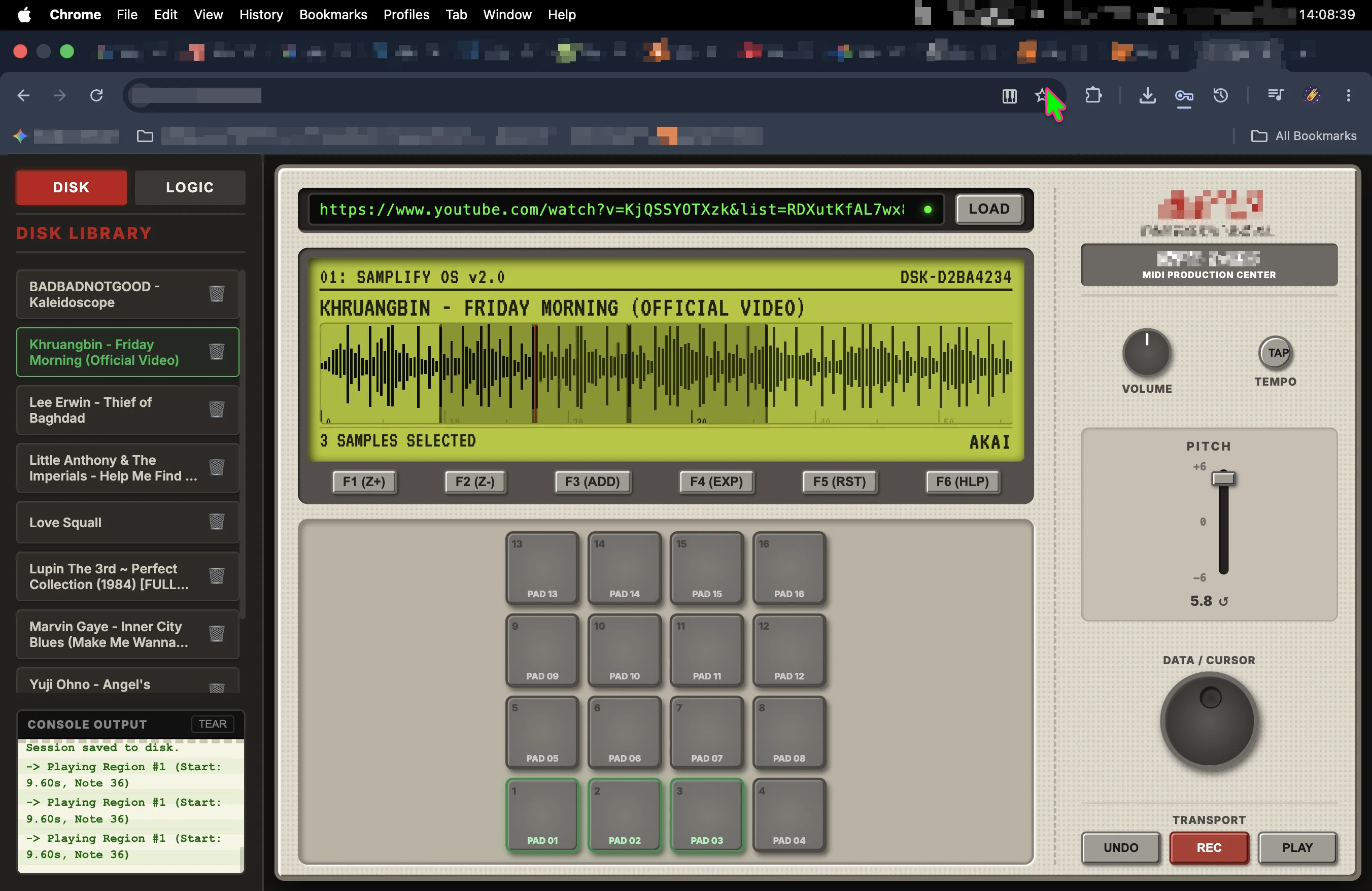Screen dimensions: 1372x891
Task: Open the History menu
Action: 261,14
